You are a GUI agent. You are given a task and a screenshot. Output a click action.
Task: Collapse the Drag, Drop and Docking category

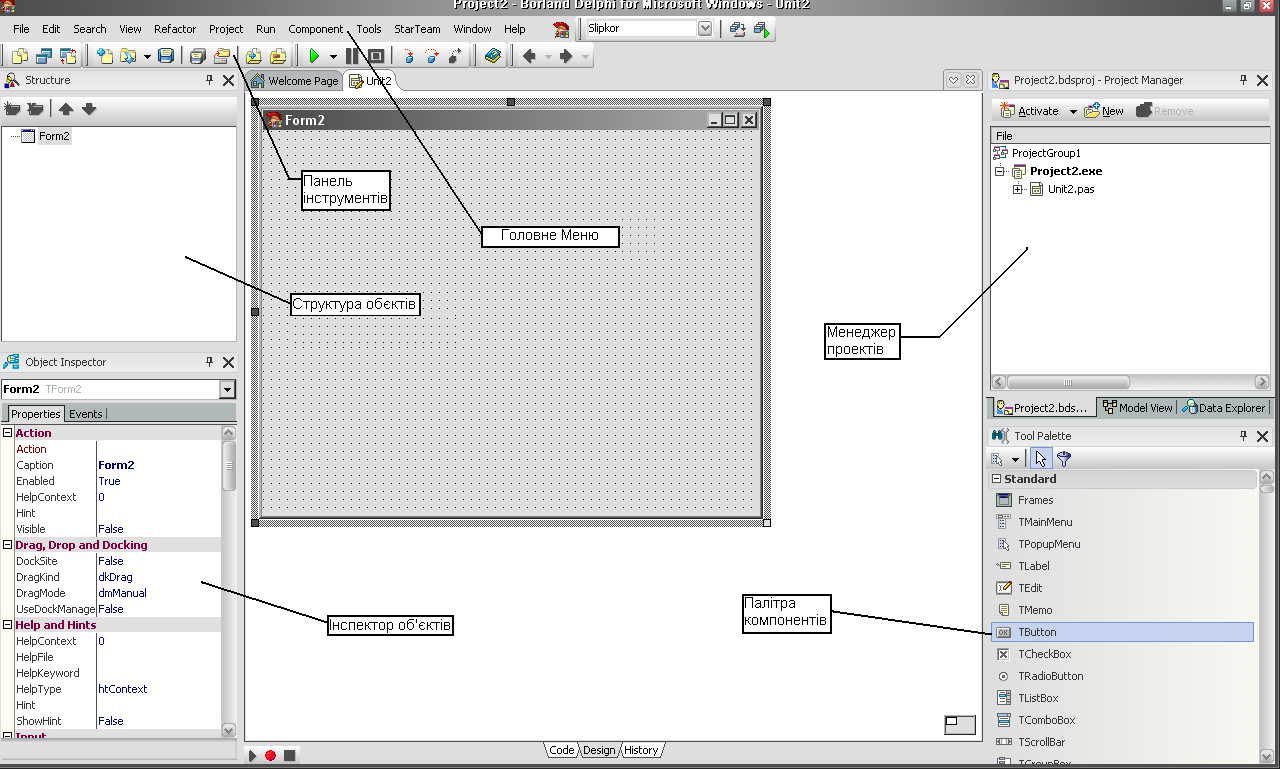coord(7,545)
